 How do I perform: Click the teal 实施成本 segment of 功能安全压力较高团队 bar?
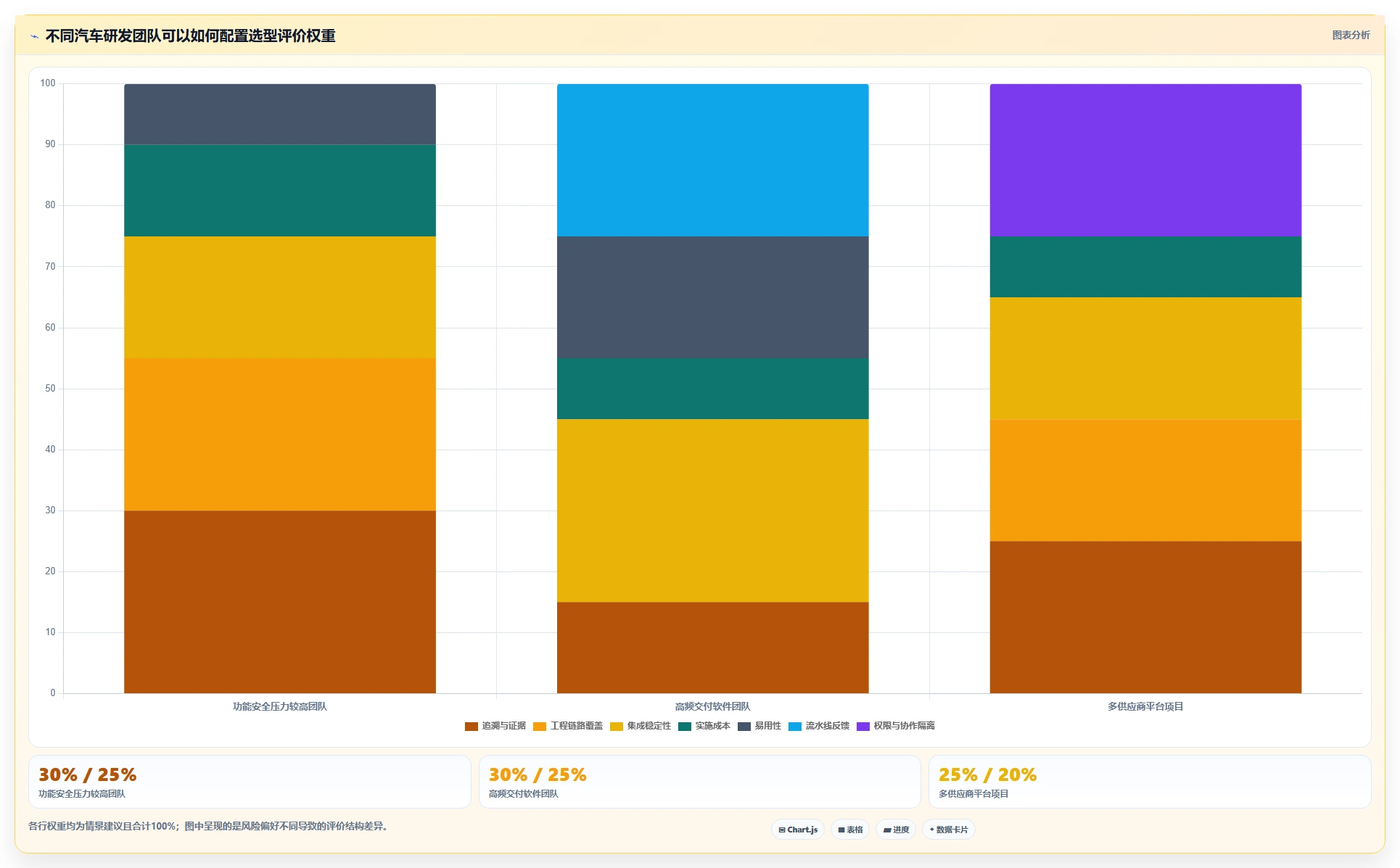click(x=280, y=191)
